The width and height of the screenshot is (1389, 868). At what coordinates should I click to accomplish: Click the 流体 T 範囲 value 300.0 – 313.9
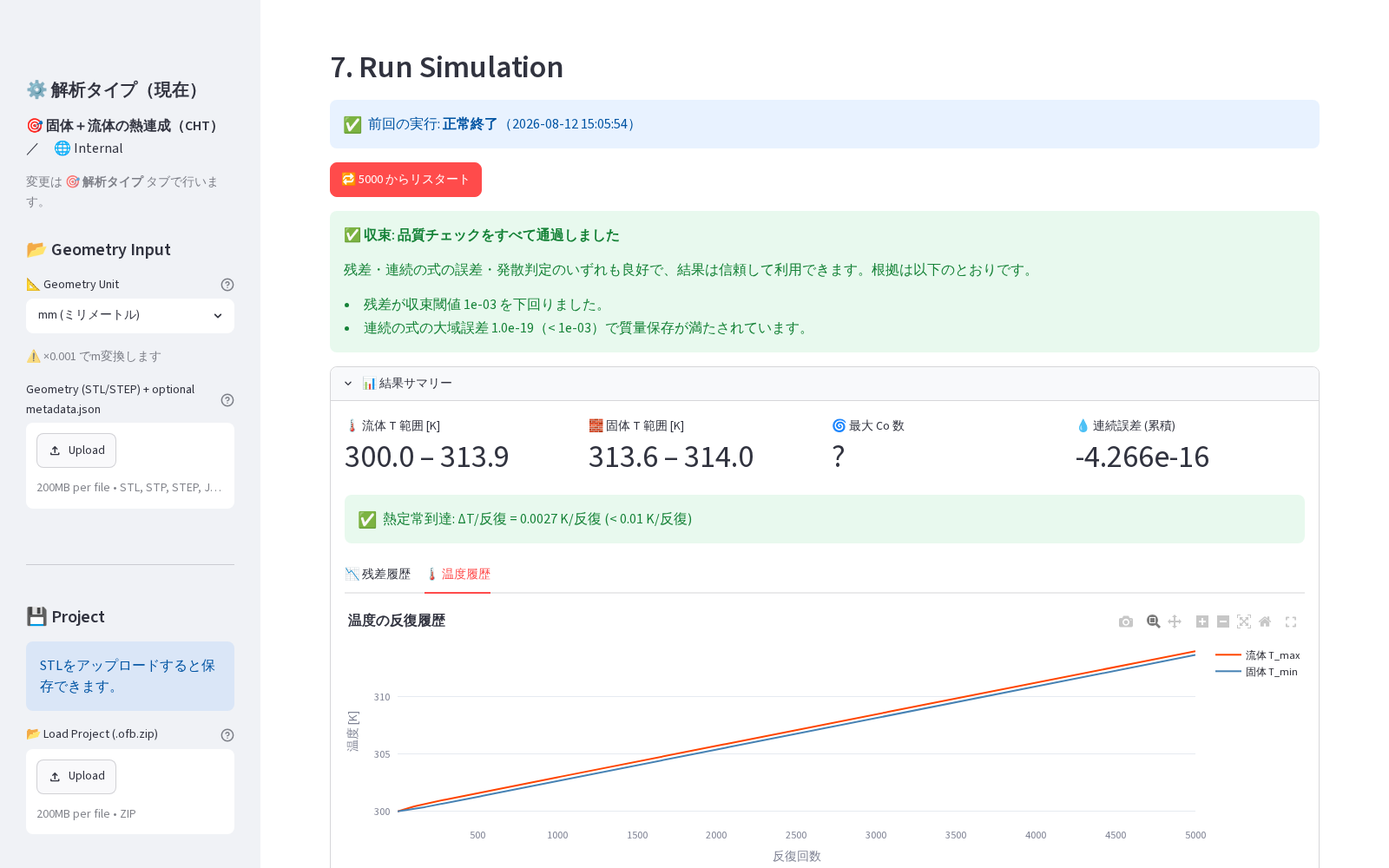[x=427, y=457]
